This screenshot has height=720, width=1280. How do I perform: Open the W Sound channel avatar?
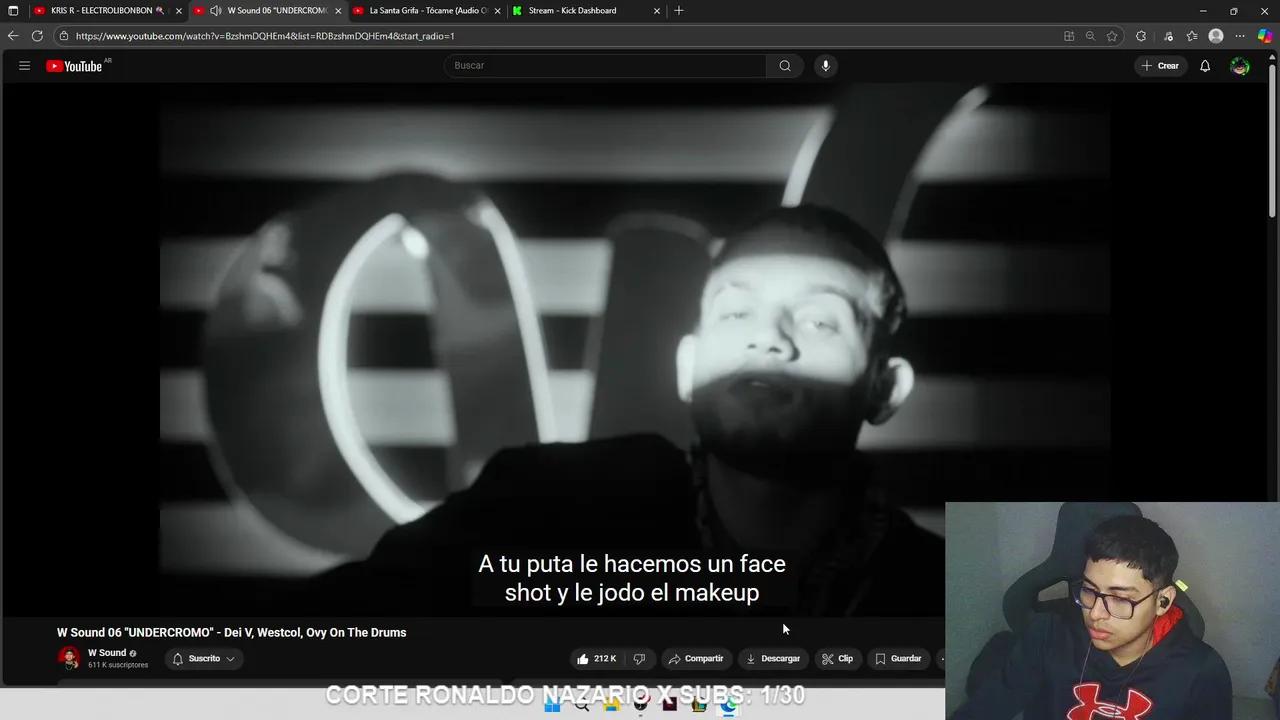pyautogui.click(x=69, y=658)
